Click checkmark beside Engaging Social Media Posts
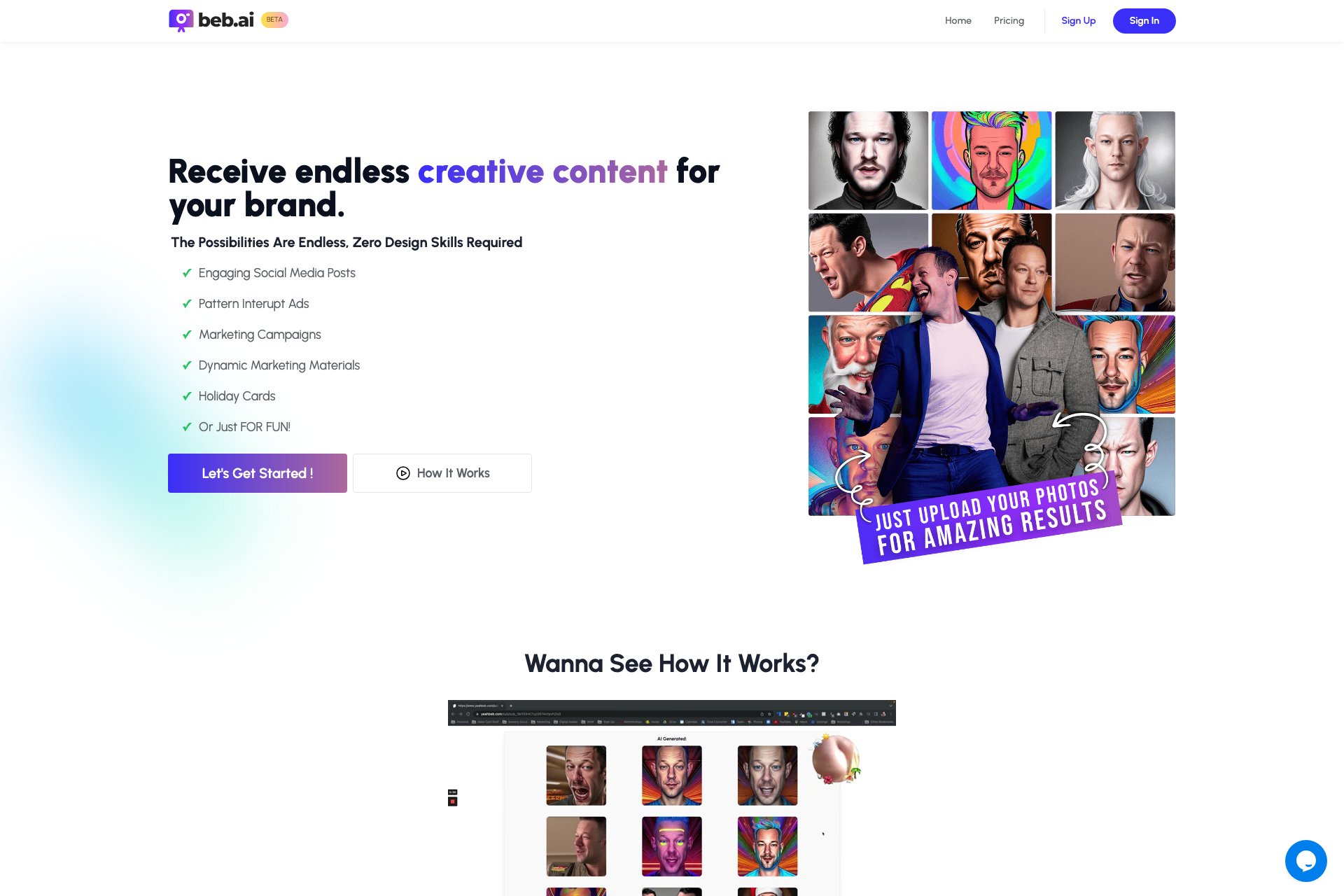The image size is (1344, 896). (187, 273)
